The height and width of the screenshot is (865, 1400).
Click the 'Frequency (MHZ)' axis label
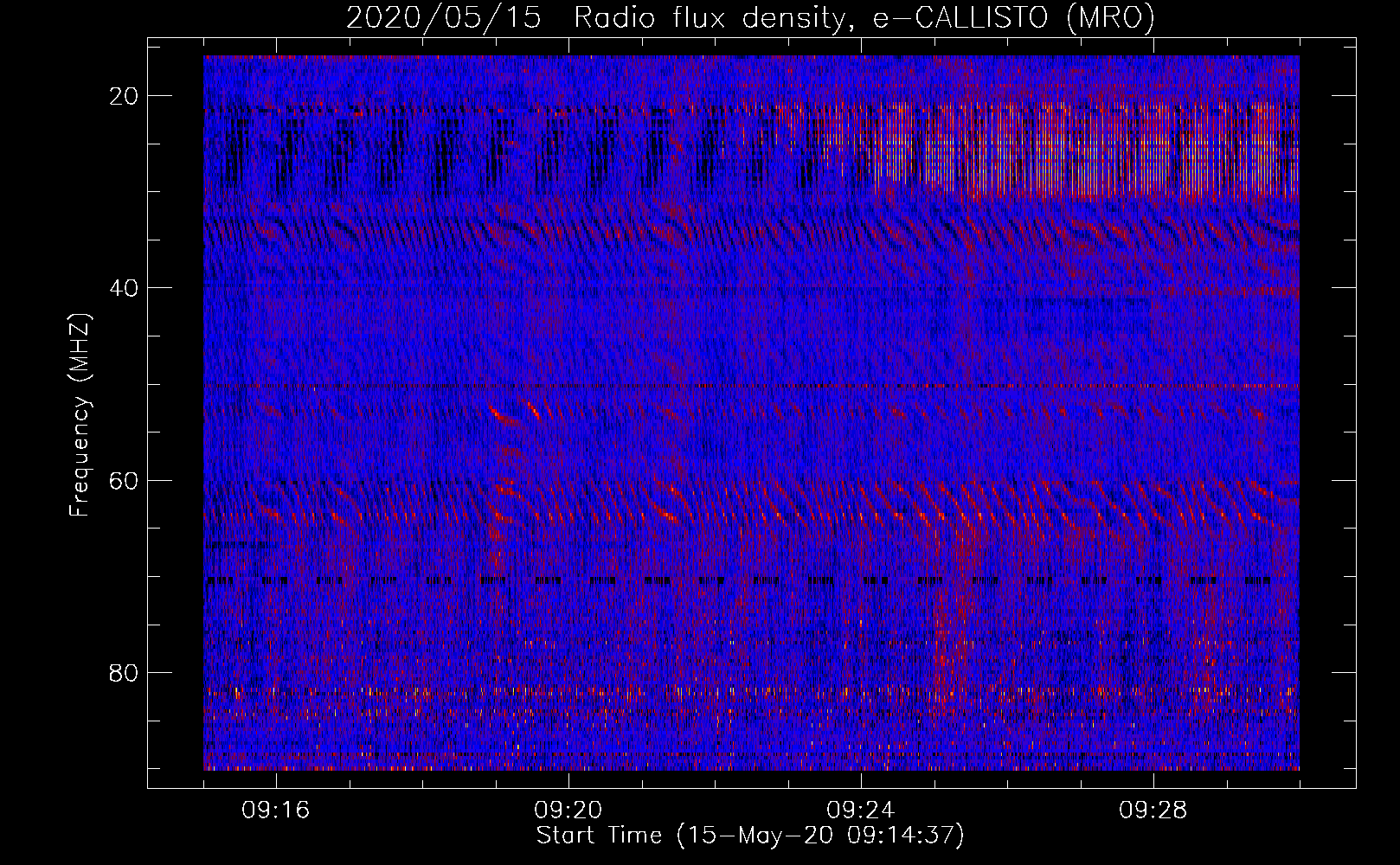[80, 415]
